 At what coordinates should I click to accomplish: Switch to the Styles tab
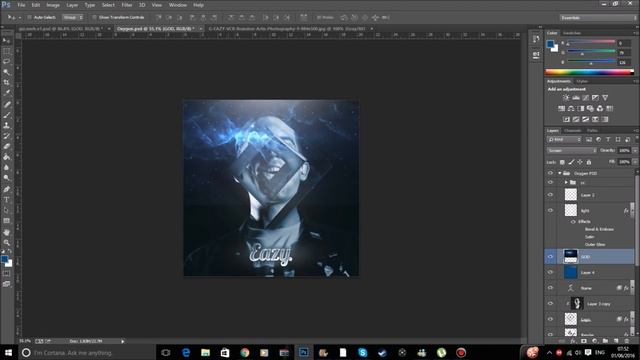[582, 81]
